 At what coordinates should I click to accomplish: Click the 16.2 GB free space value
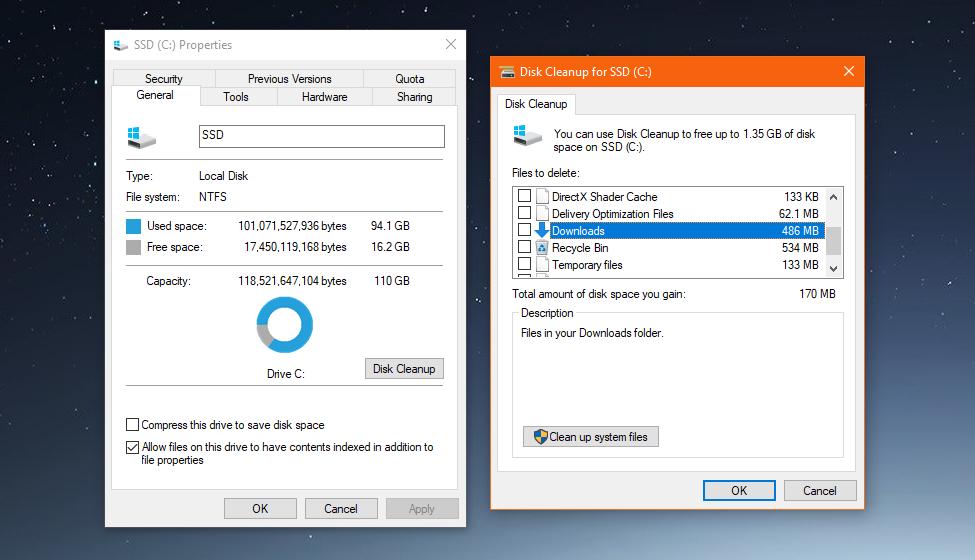(x=390, y=247)
